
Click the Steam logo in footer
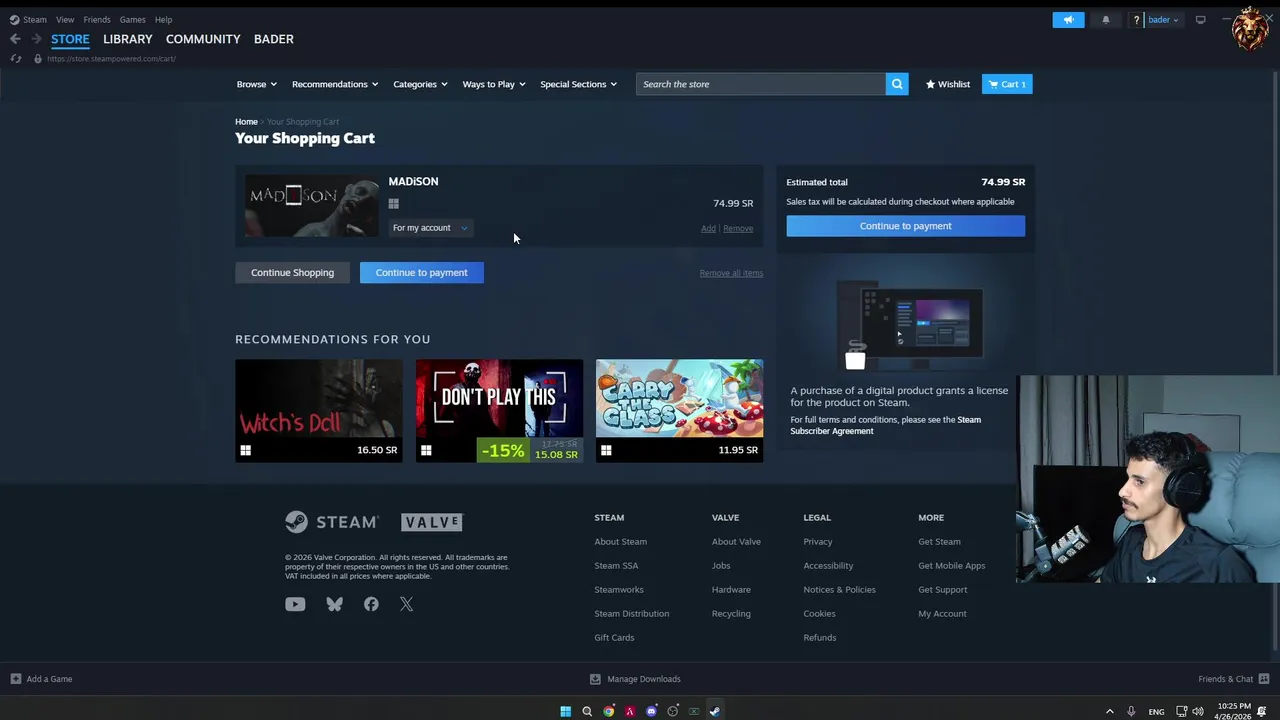click(x=331, y=522)
